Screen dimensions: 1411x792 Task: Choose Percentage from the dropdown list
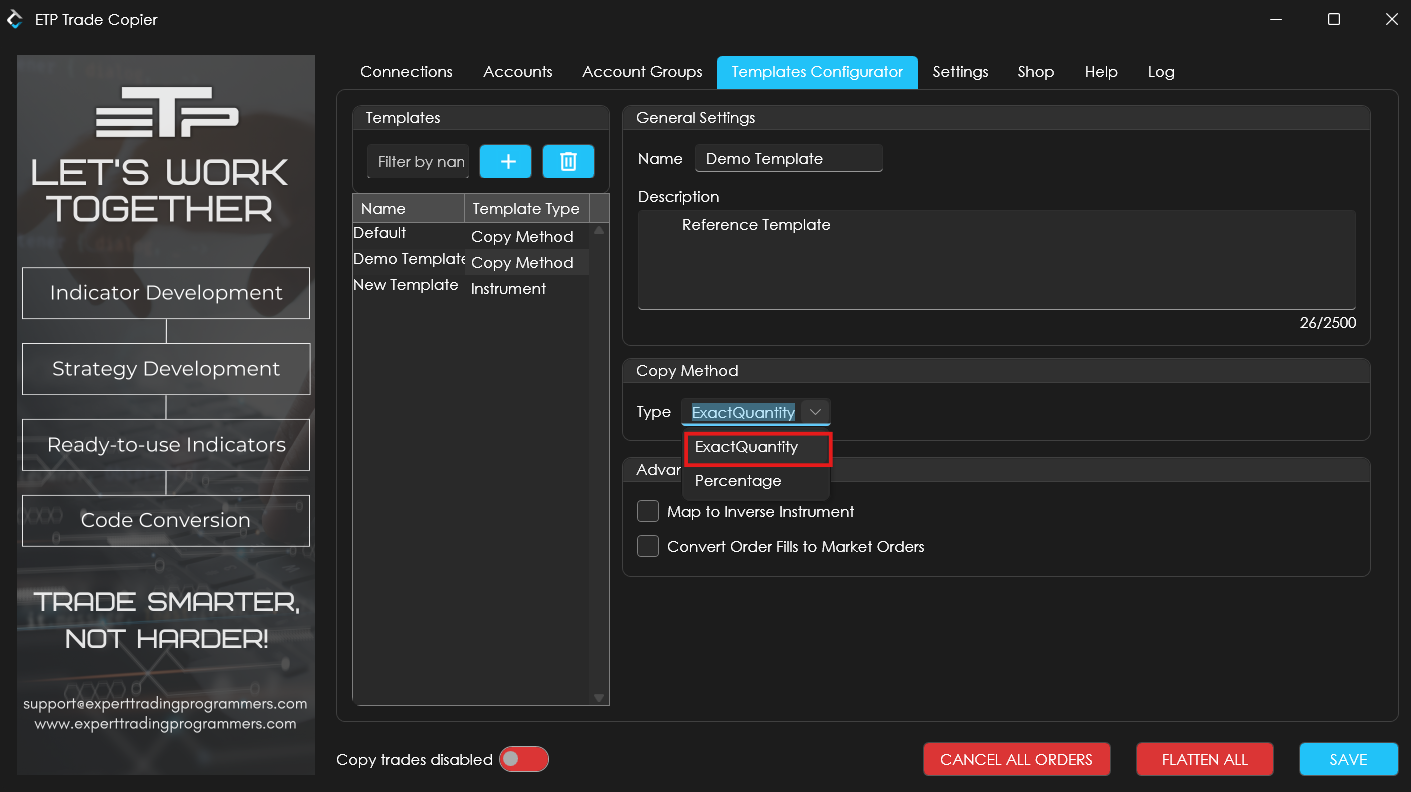pos(757,481)
